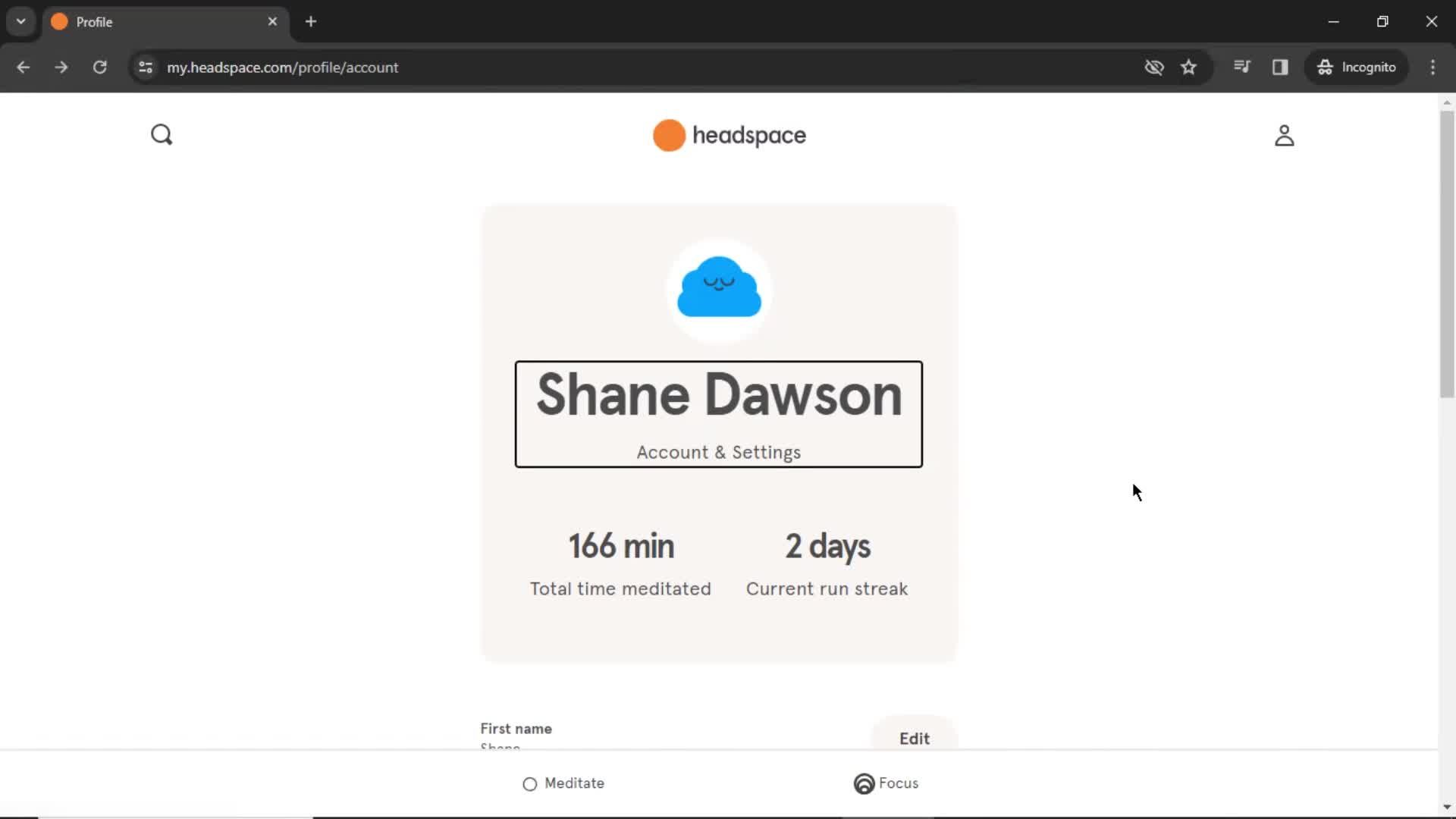Select the Meditate radio button
The height and width of the screenshot is (819, 1456).
coord(529,783)
